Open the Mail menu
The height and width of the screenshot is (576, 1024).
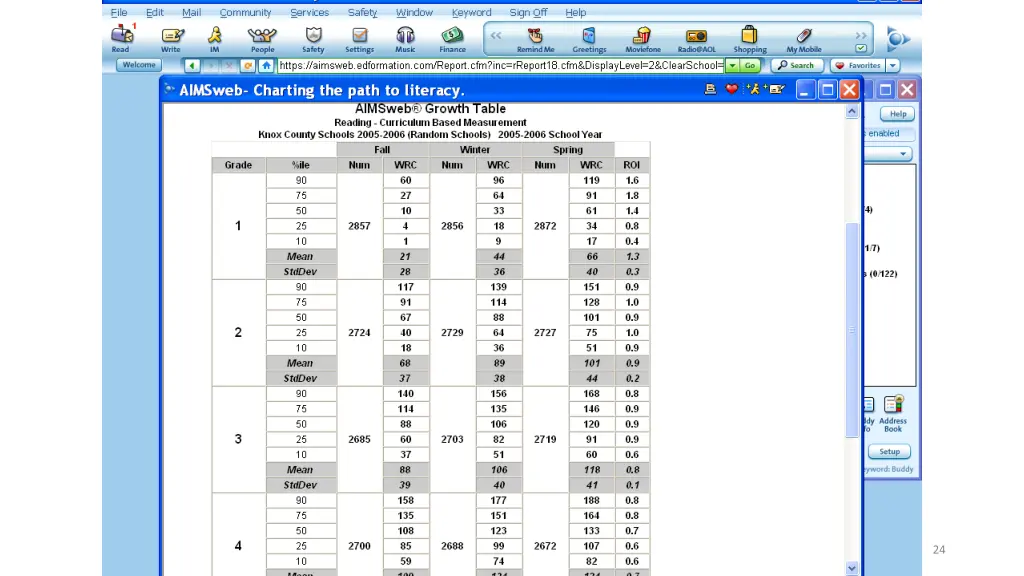191,12
